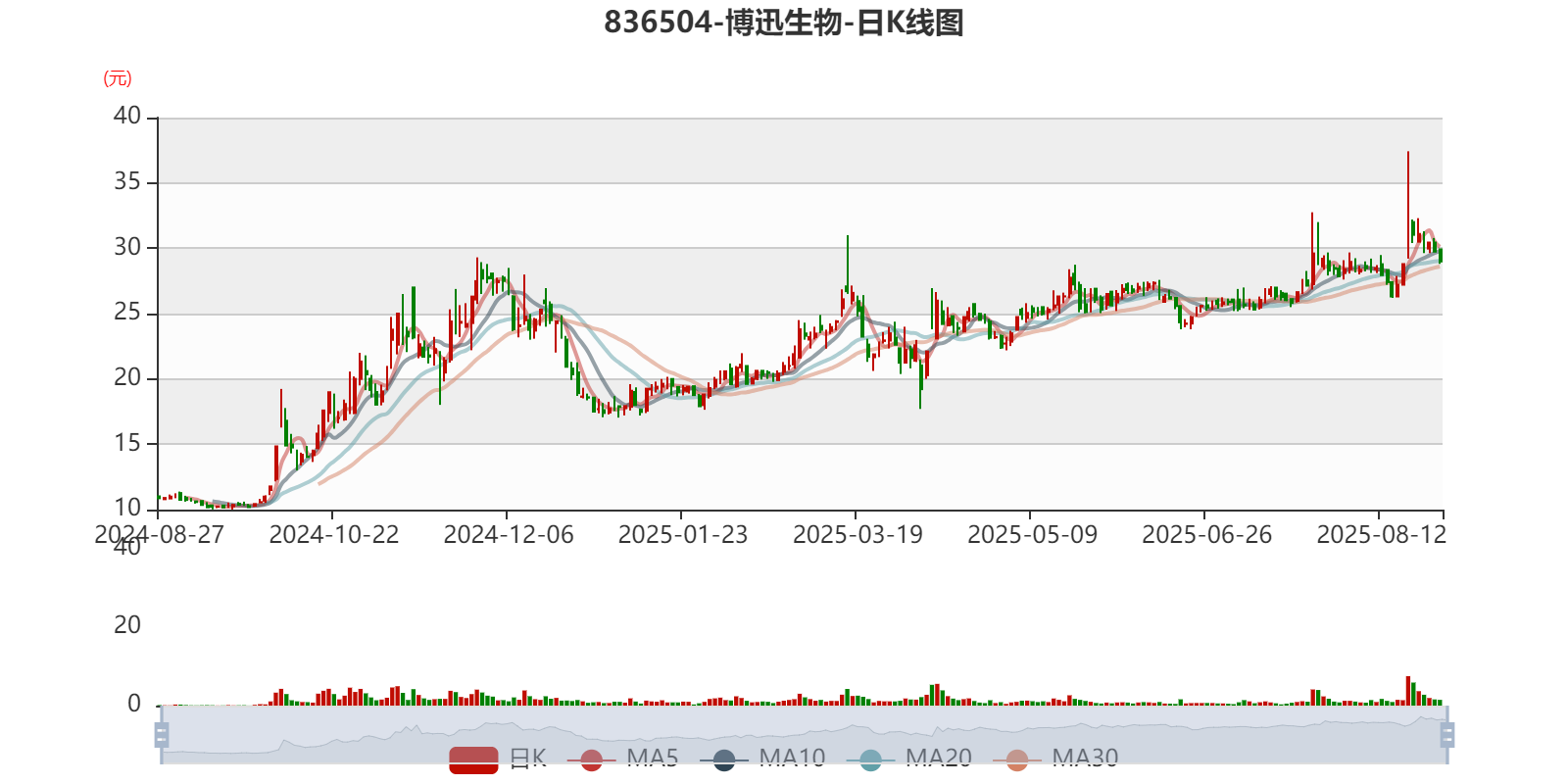
Task: Click the long-wick candlestick near 2025-03-19
Action: (848, 265)
